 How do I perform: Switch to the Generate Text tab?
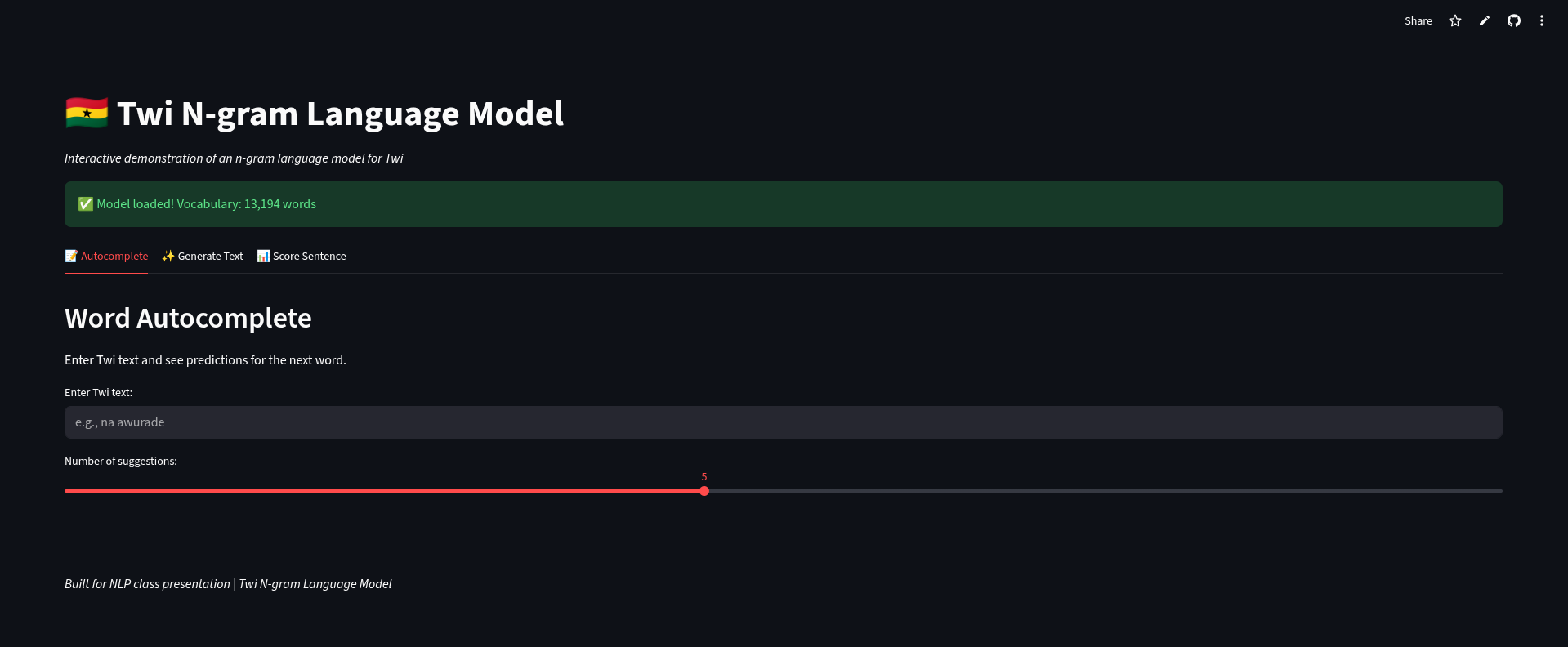(x=210, y=256)
